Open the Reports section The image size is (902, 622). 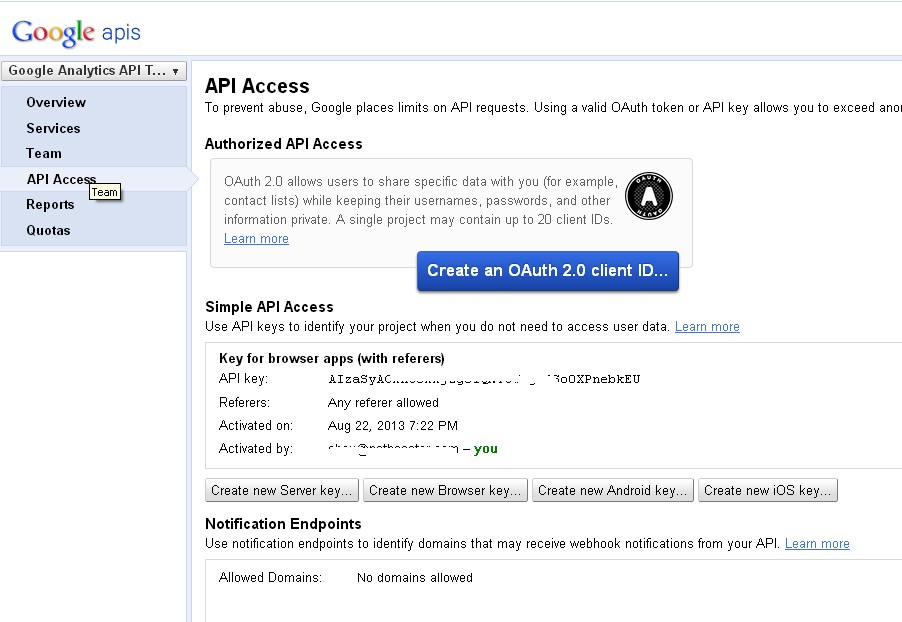50,205
